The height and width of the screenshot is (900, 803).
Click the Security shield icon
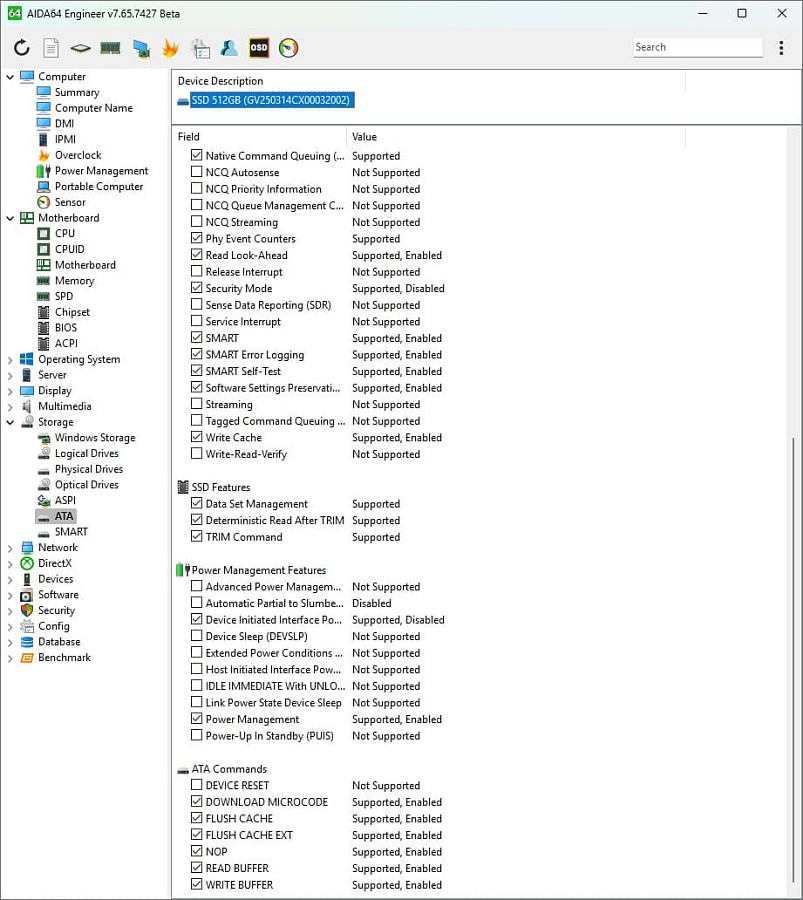[27, 610]
